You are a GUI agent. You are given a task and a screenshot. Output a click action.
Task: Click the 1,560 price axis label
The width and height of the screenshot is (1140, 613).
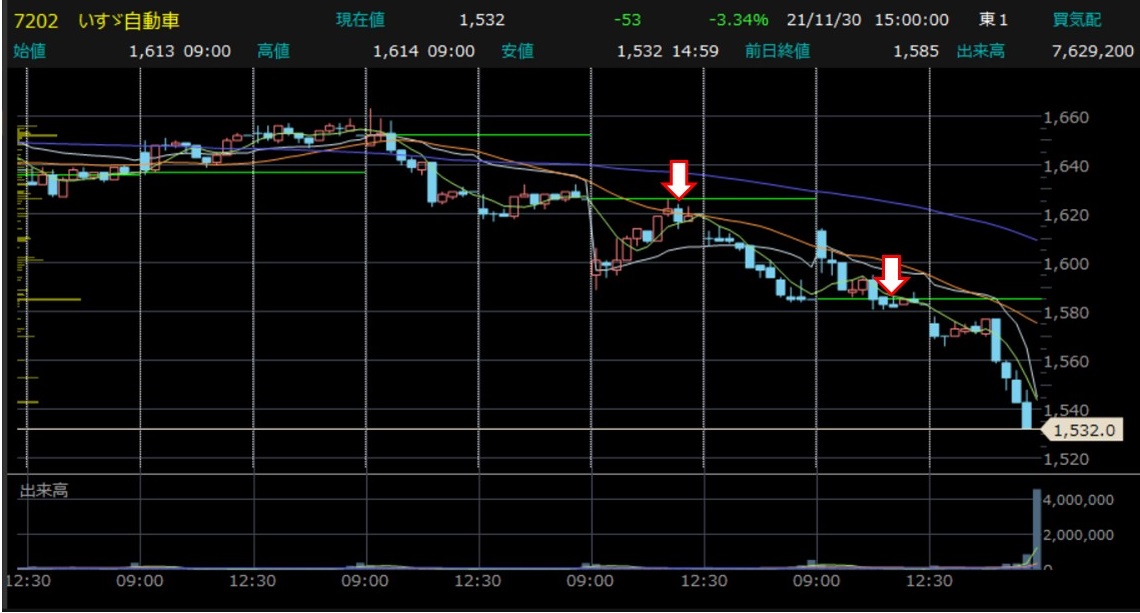click(1066, 361)
